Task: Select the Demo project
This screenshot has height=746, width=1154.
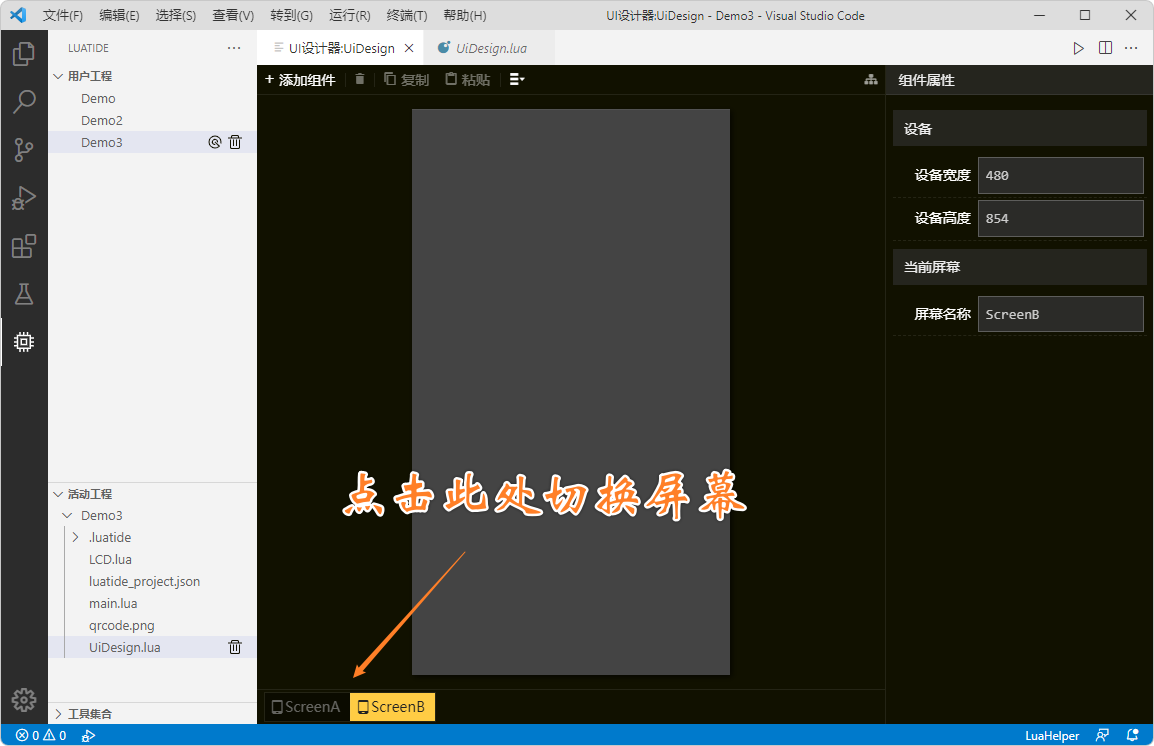Action: click(152, 99)
